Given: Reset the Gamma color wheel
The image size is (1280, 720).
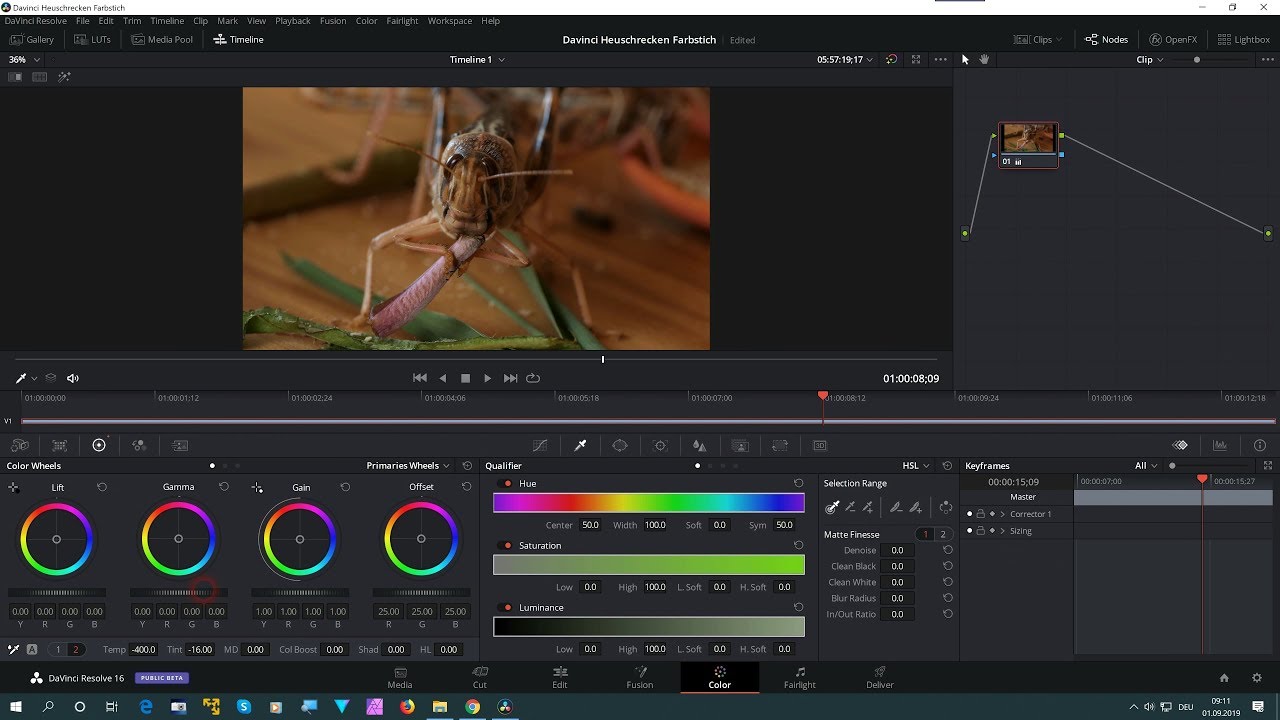Looking at the screenshot, I should pyautogui.click(x=224, y=487).
